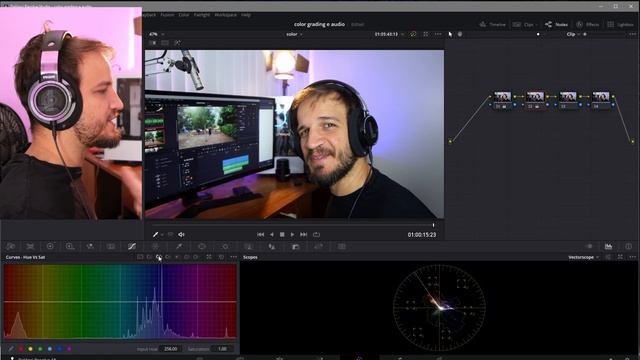This screenshot has width=640, height=360.
Task: Play the clip in reverse
Action: [271, 235]
